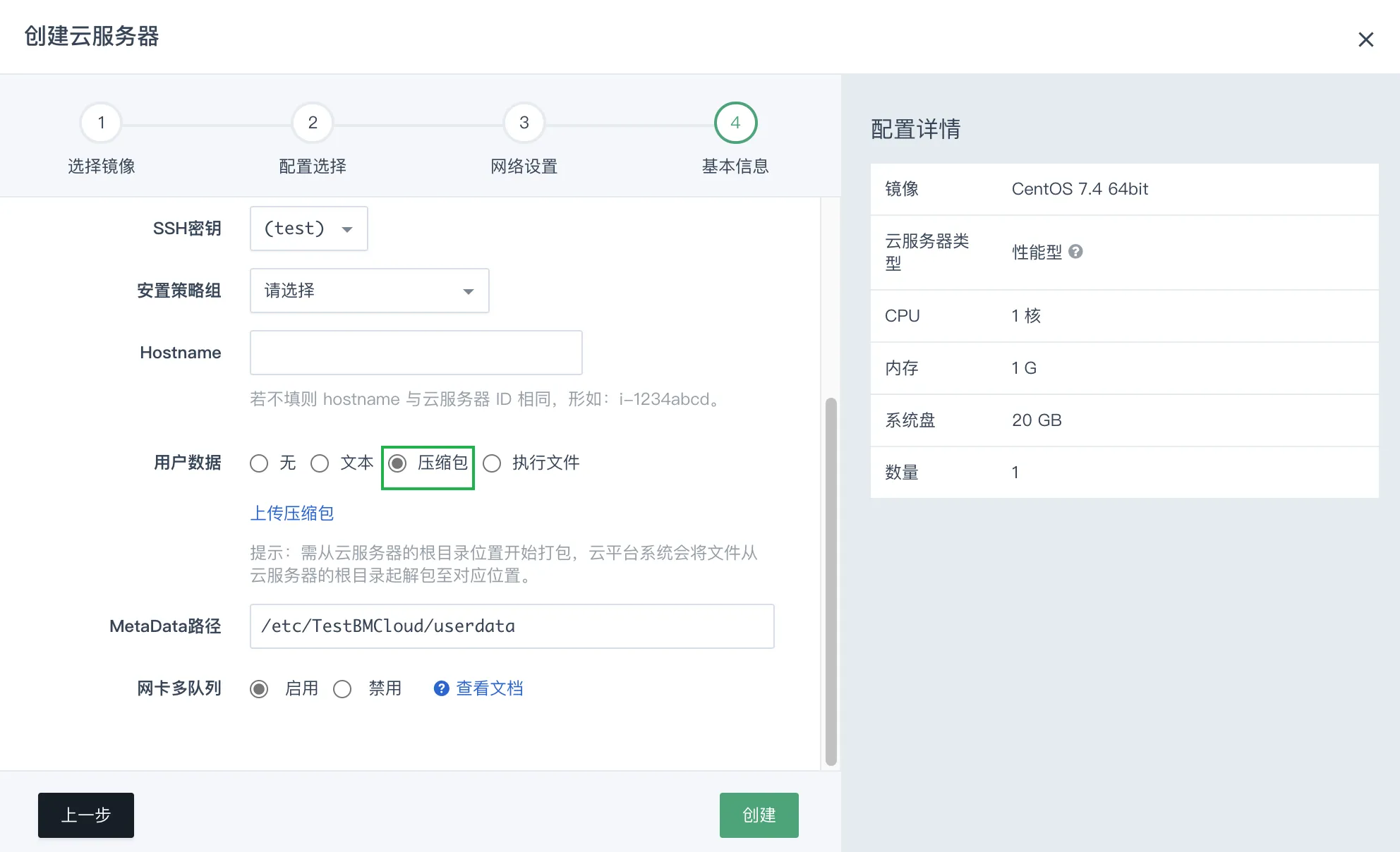Open the 安置策略组 请选择 dropdown
This screenshot has width=1400, height=852.
(x=369, y=291)
